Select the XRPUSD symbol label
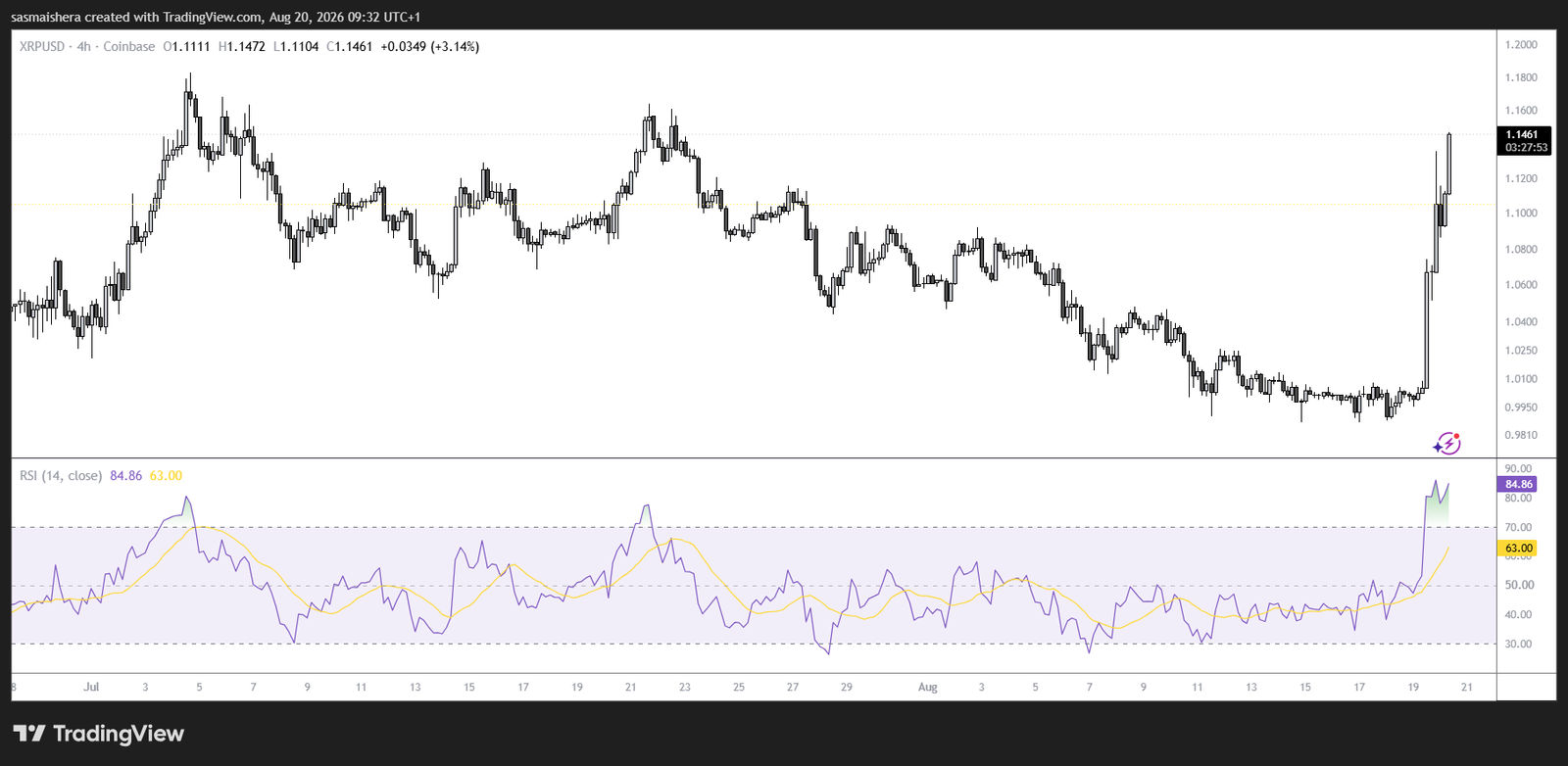1568x766 pixels. coord(42,46)
